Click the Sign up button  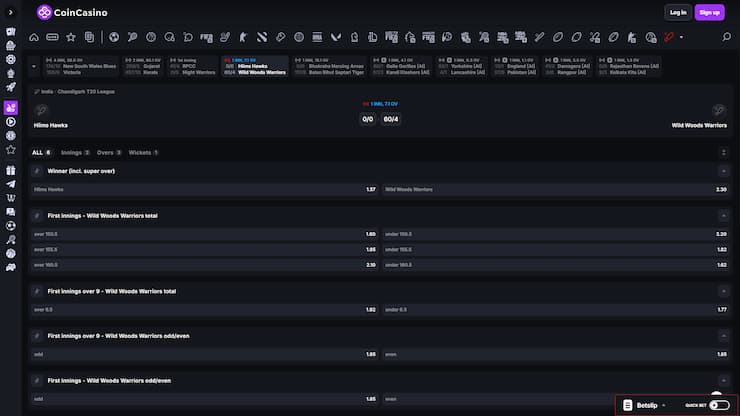click(709, 12)
